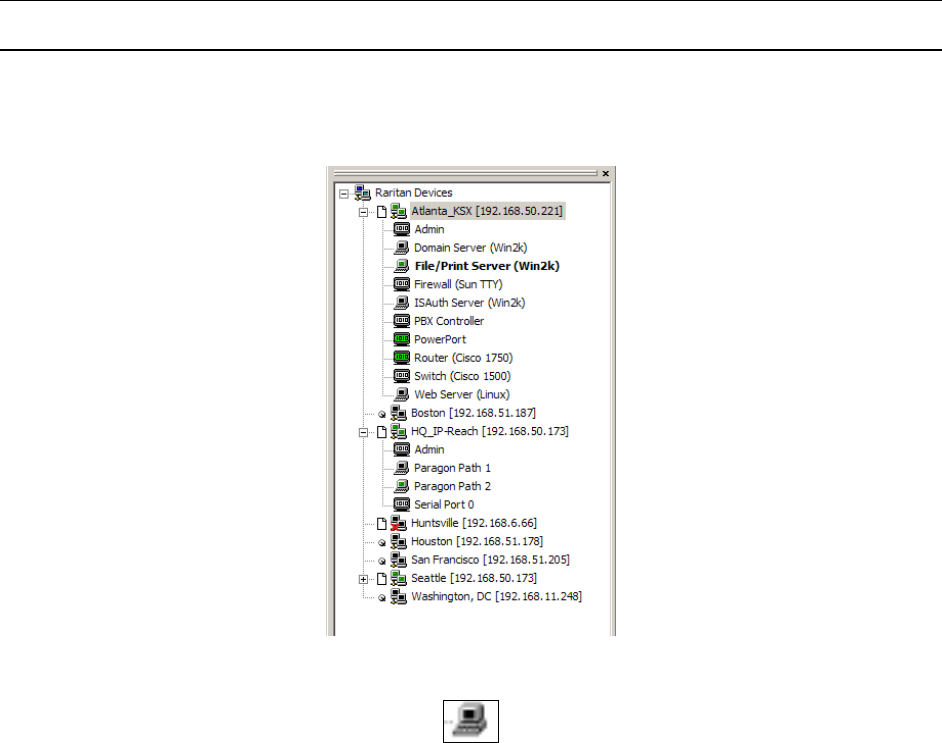
Task: Collapse the Raritan Devices root node
Action: 344,194
